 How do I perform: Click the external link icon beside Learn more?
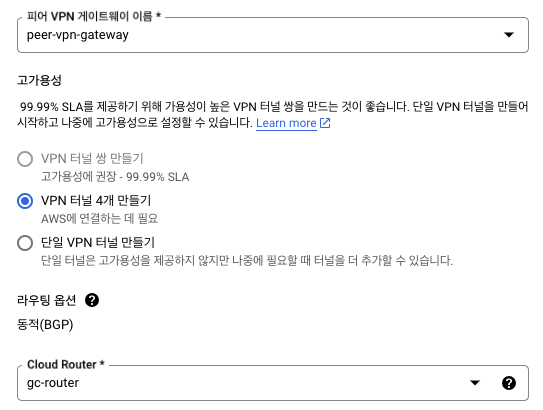tap(325, 123)
